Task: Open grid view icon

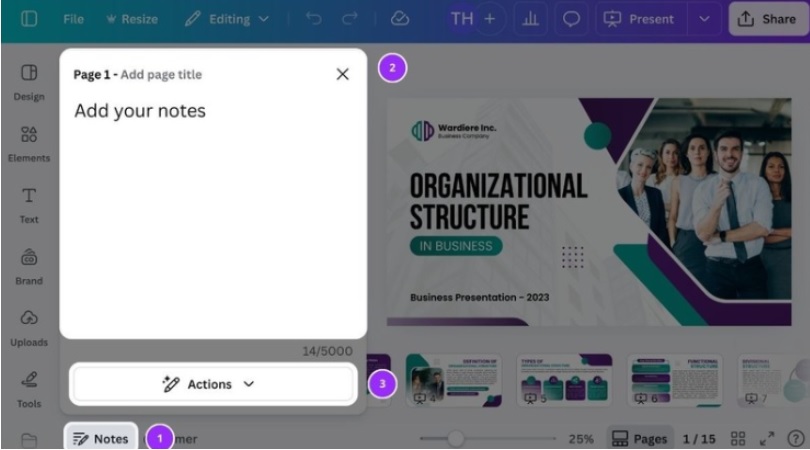Action: tap(738, 439)
